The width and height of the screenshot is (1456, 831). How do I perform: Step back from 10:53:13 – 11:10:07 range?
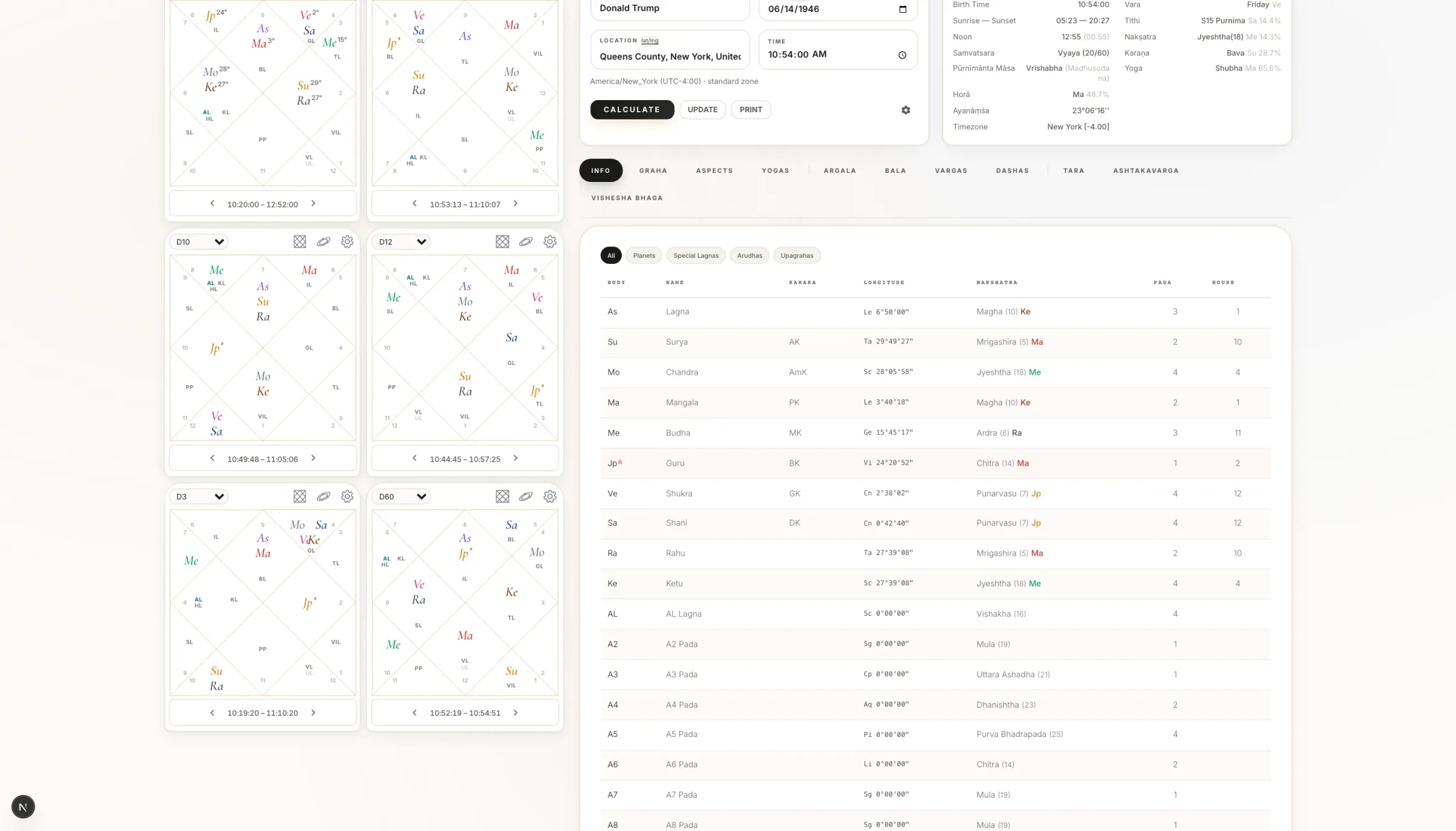point(414,204)
